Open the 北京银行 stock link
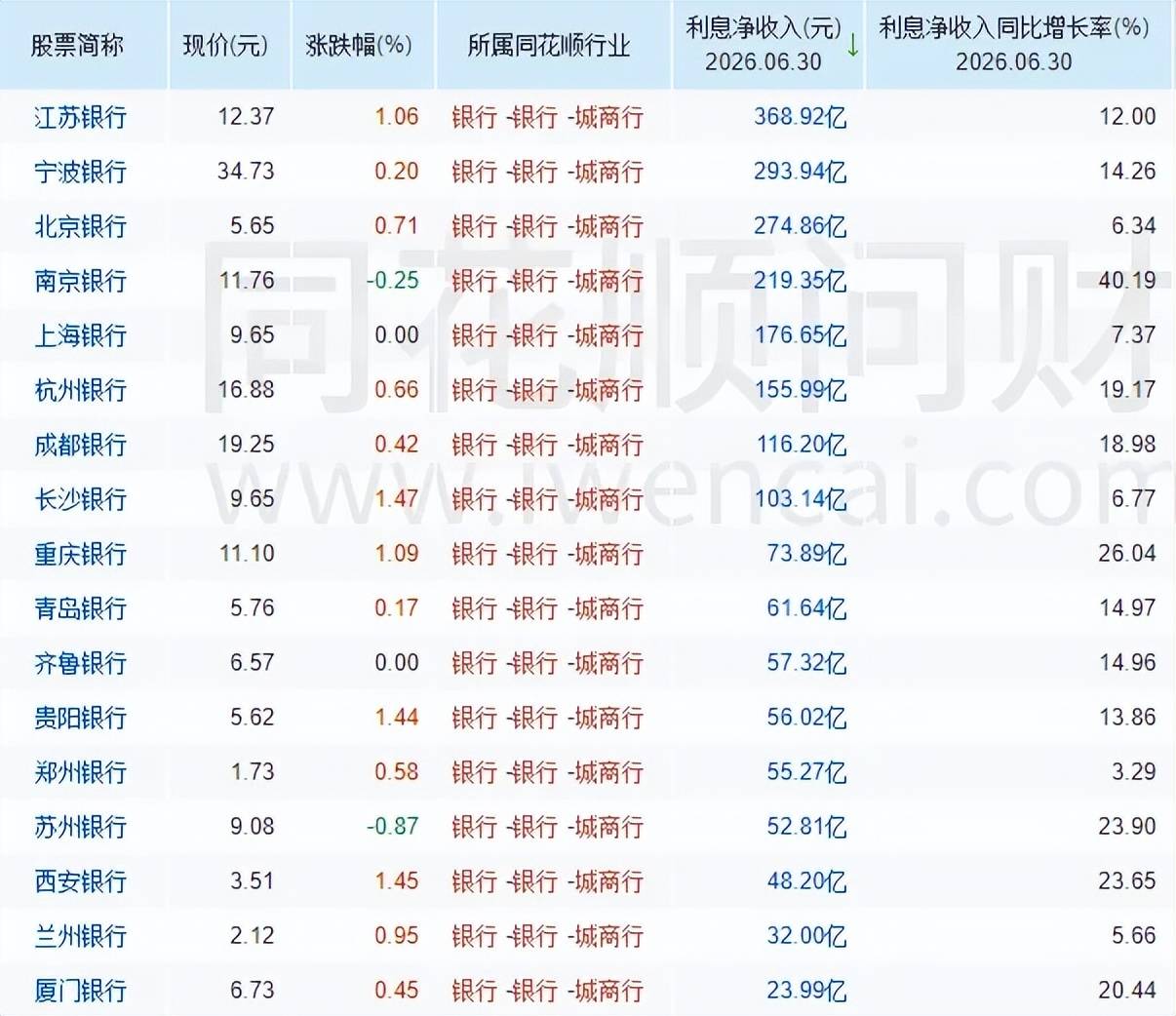This screenshot has height=1016, width=1176. click(x=80, y=226)
